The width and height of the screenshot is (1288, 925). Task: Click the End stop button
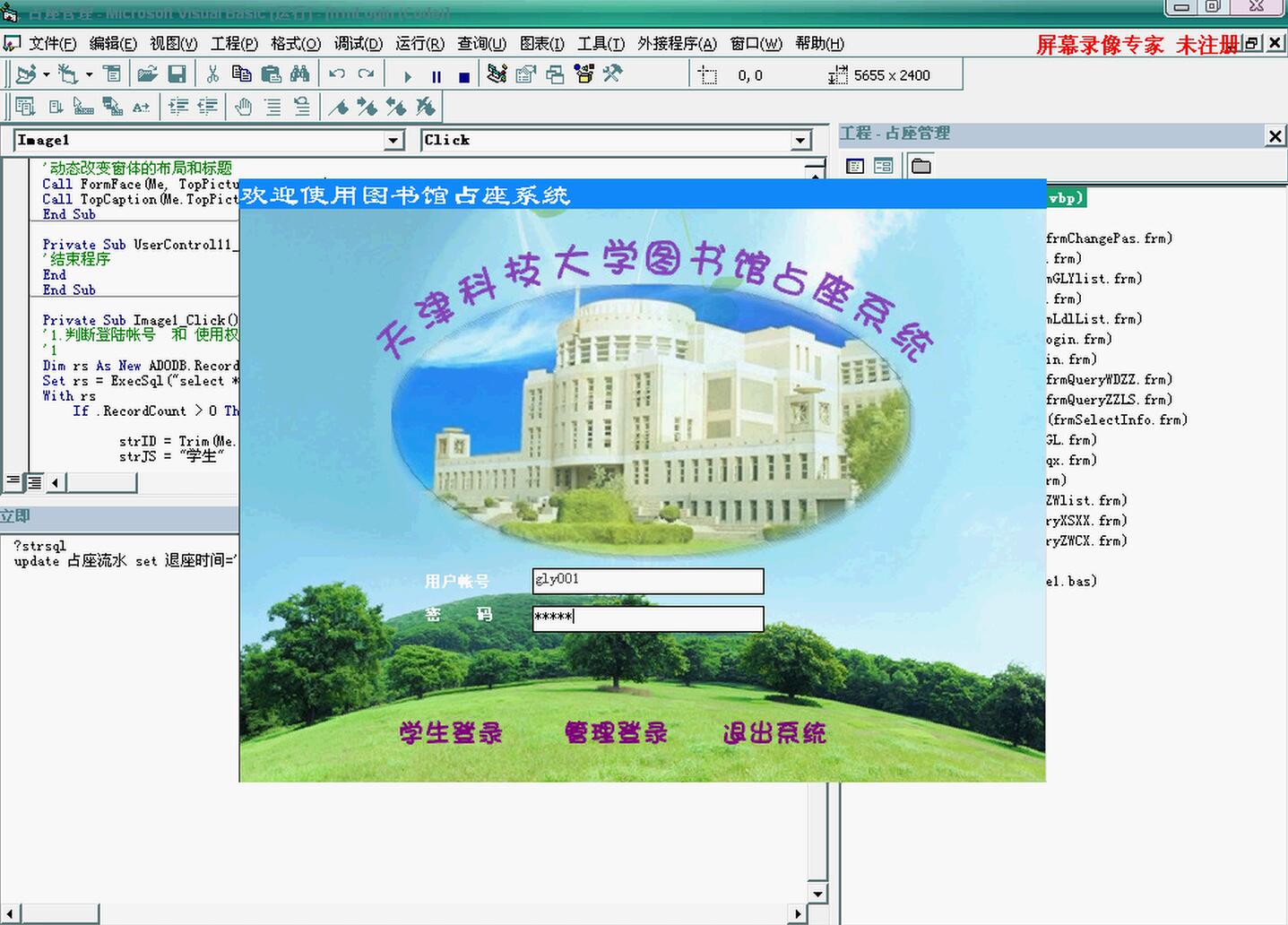click(464, 77)
